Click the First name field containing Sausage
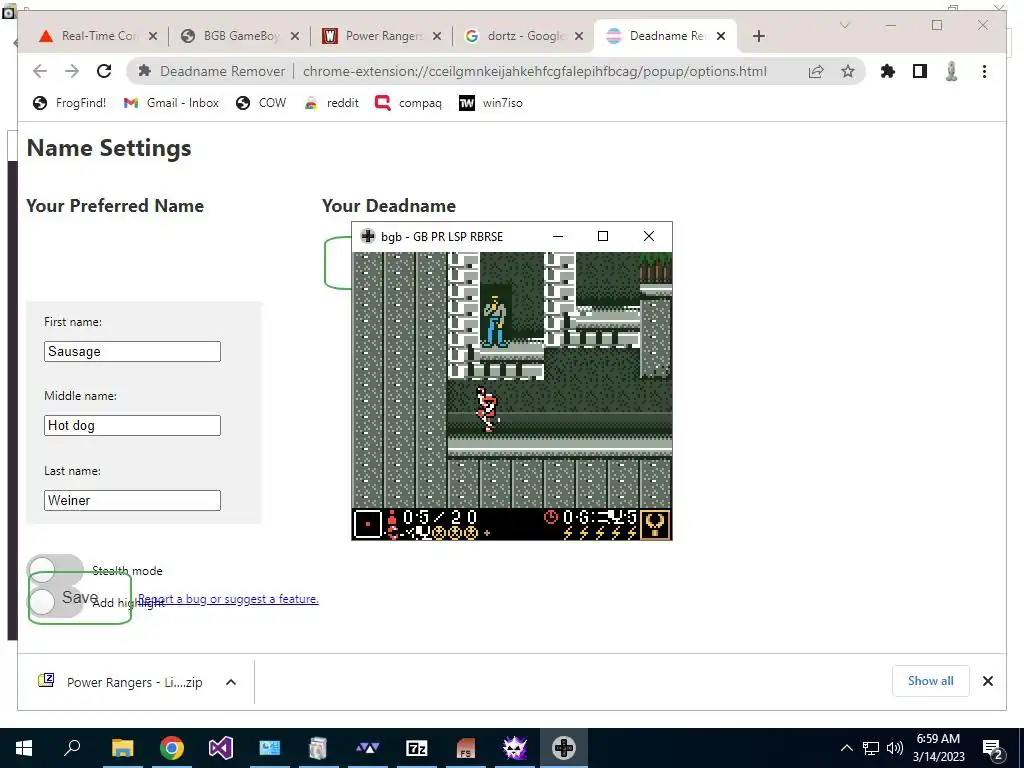This screenshot has width=1024, height=768. 133,351
